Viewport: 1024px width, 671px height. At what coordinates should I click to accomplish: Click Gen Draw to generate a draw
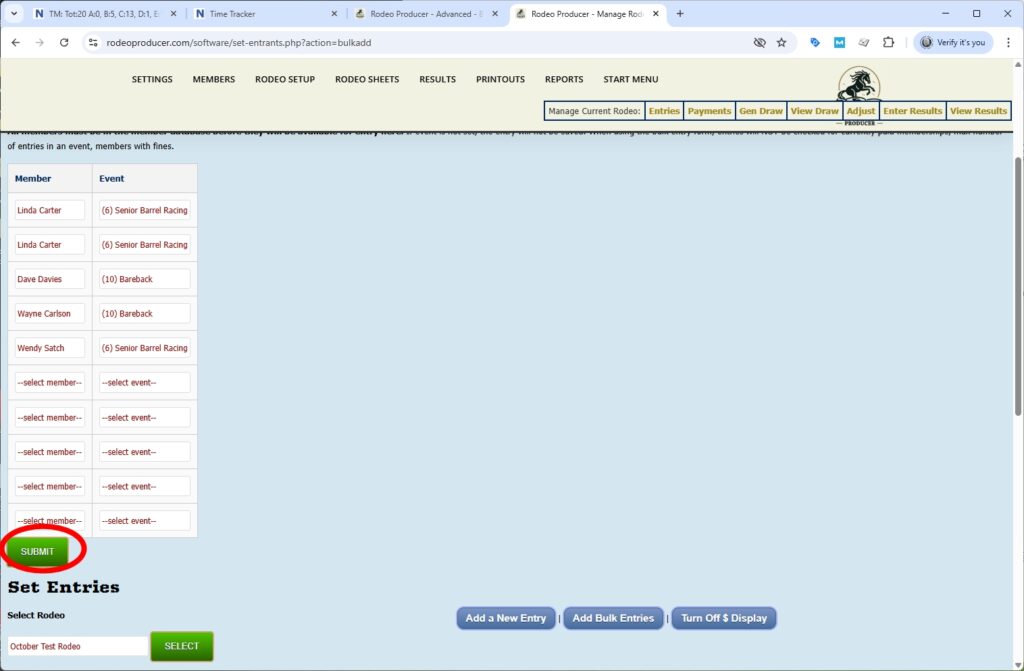(x=761, y=110)
